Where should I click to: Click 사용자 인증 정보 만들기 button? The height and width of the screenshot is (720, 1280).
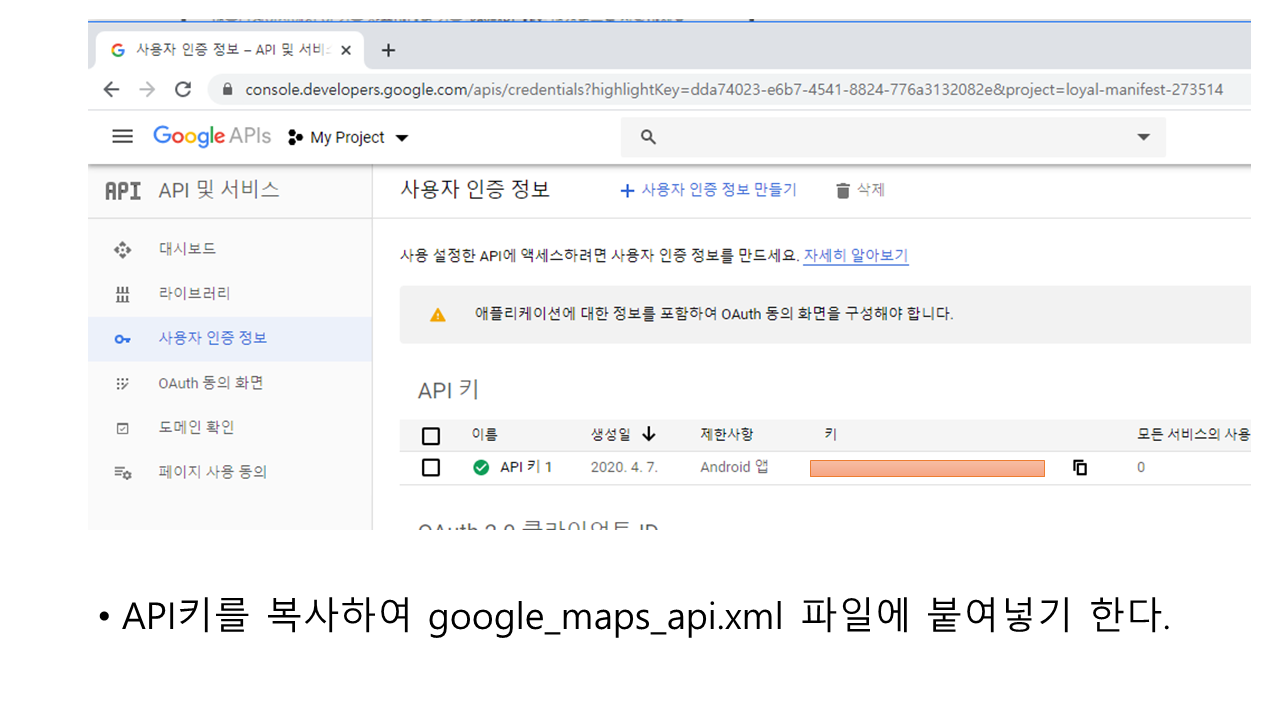click(x=708, y=190)
